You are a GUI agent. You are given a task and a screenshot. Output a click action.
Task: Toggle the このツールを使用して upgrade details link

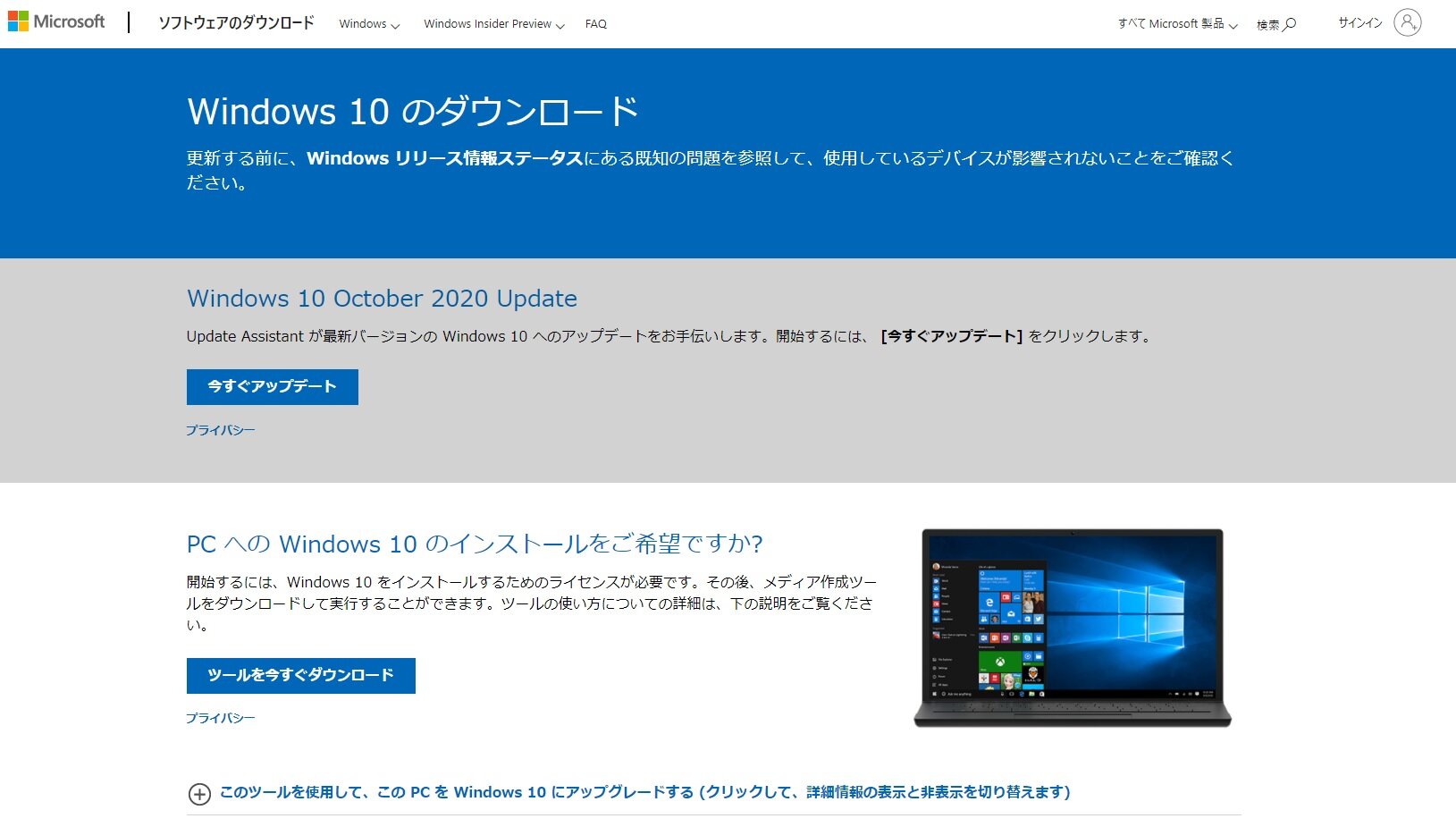click(x=645, y=792)
